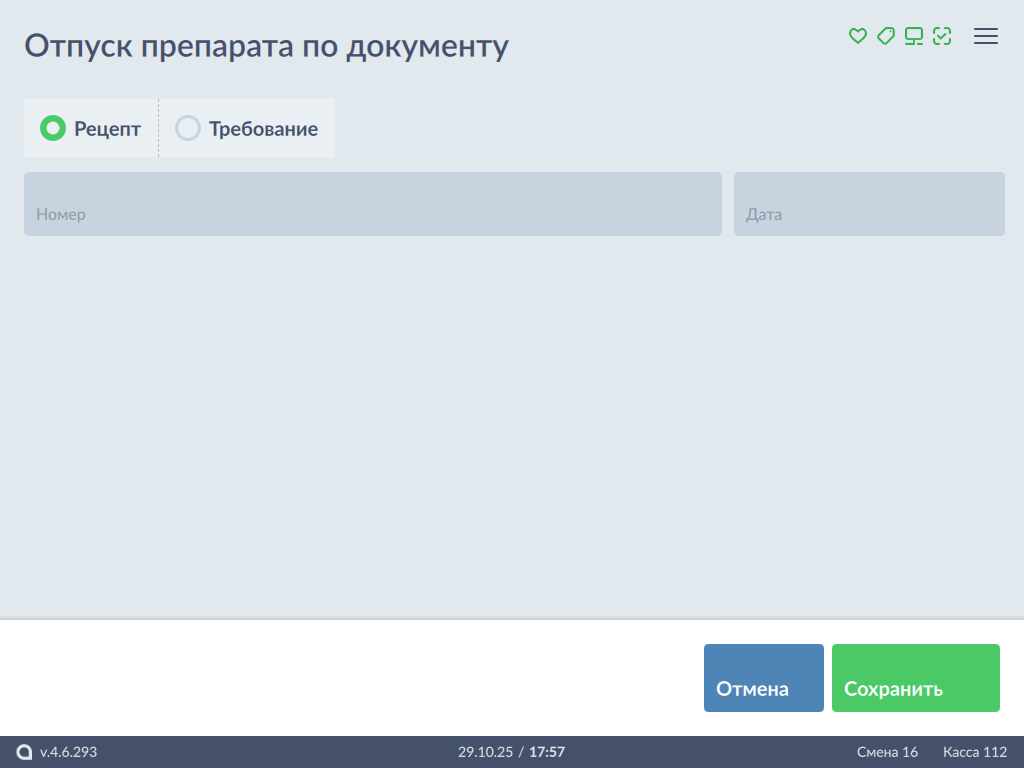Image resolution: width=1024 pixels, height=768 pixels.
Task: Open the hamburger menu
Action: [986, 36]
